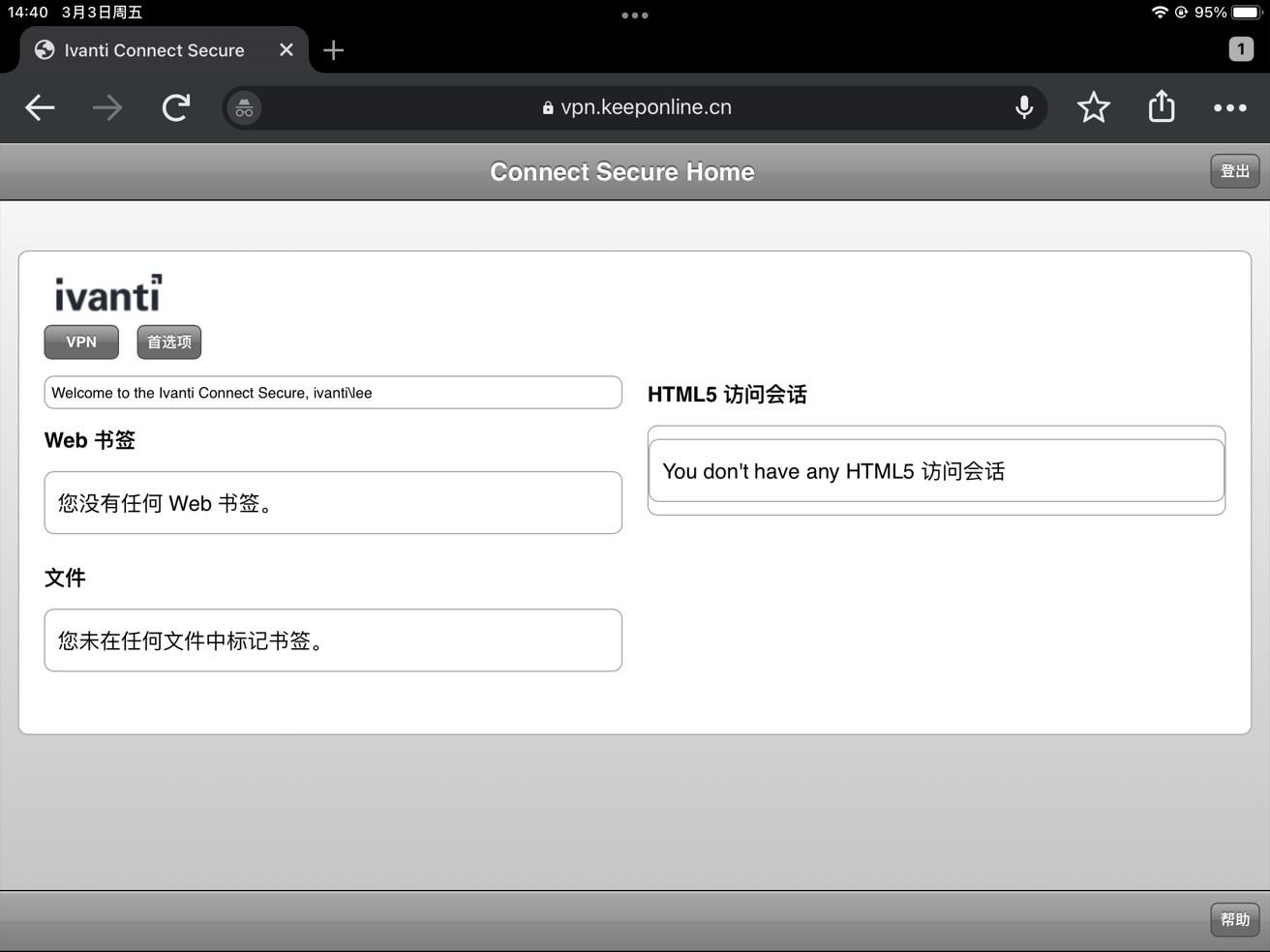The width and height of the screenshot is (1270, 952).
Task: Navigate back with the back arrow
Action: [x=40, y=107]
